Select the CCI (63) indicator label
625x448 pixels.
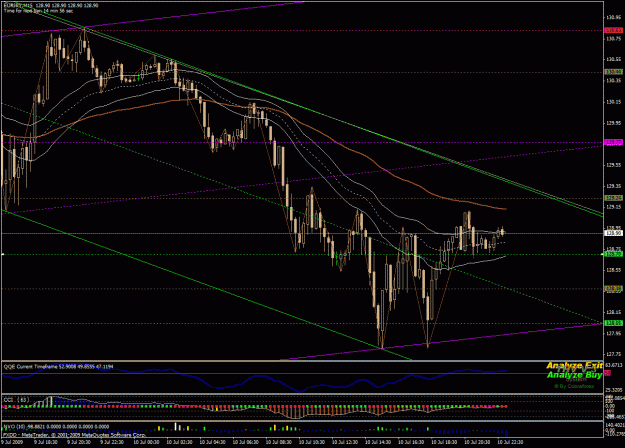click(x=16, y=399)
